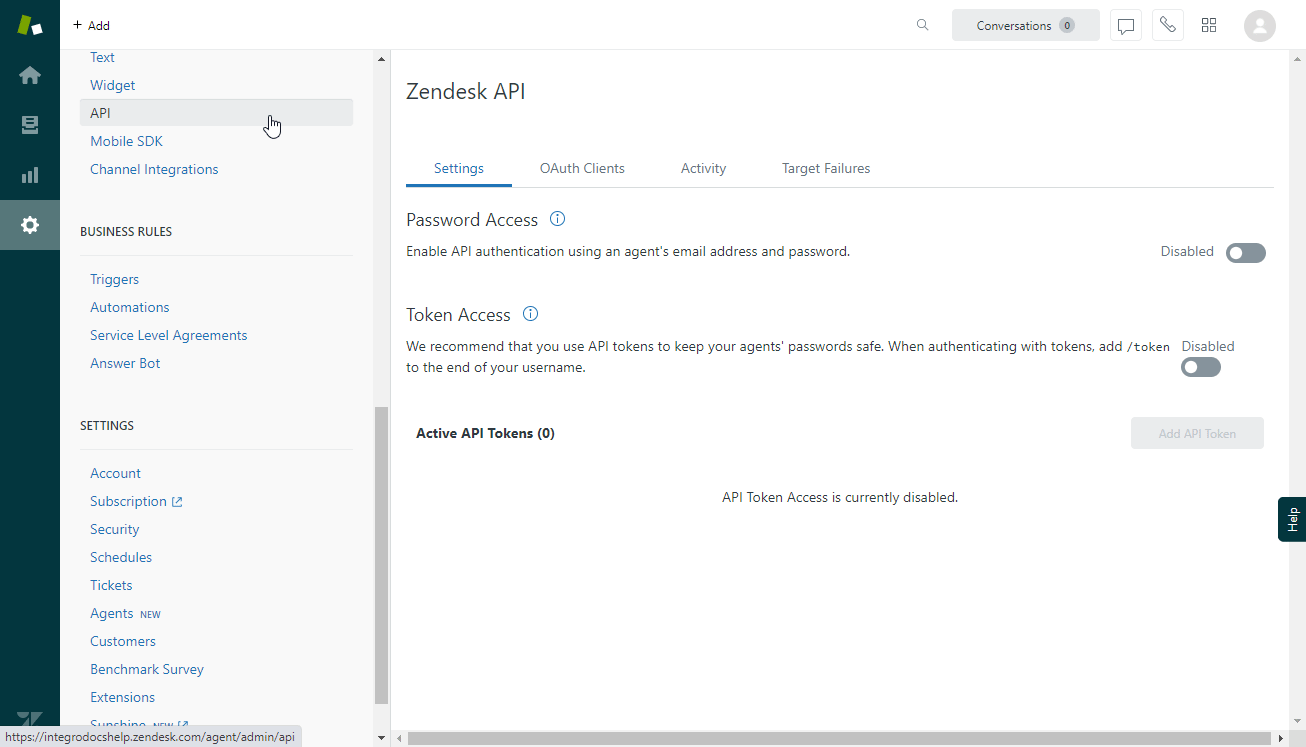Open the Benchmark Survey link

coord(147,670)
